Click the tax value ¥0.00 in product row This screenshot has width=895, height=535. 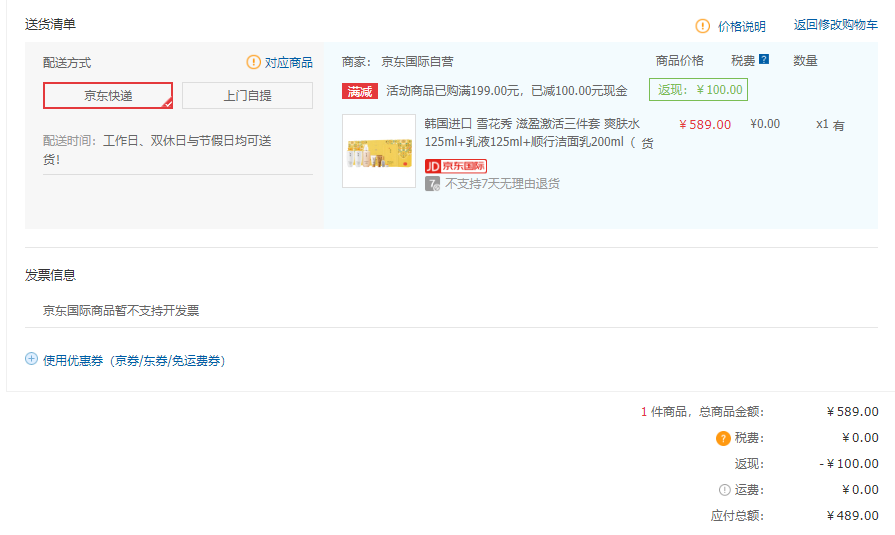[765, 124]
